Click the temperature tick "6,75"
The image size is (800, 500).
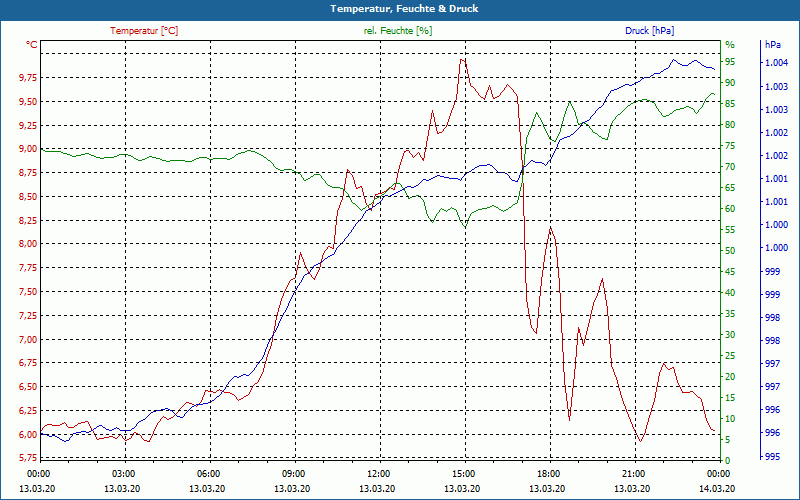[x=28, y=363]
